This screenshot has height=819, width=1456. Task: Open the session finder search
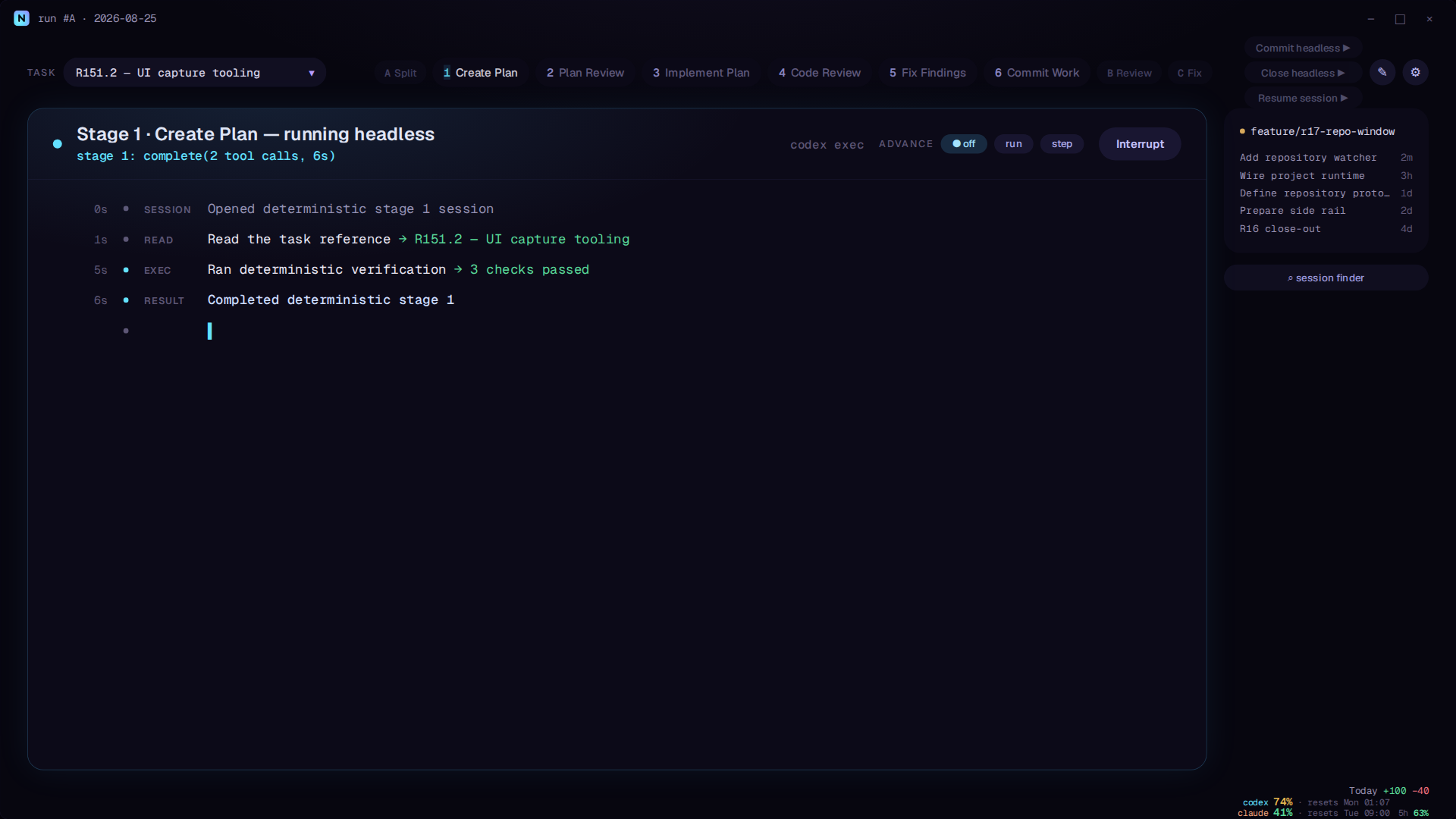[x=1326, y=278]
